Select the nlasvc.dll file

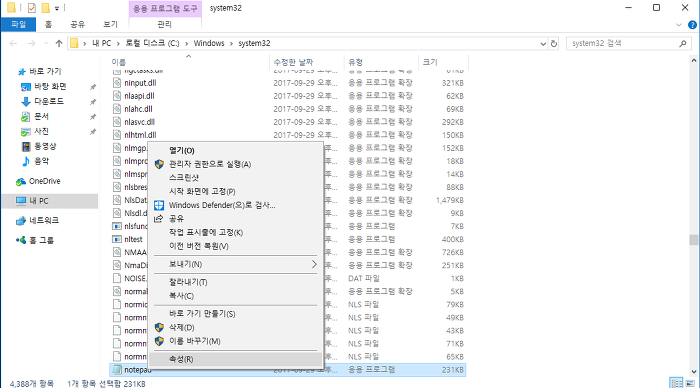139,122
